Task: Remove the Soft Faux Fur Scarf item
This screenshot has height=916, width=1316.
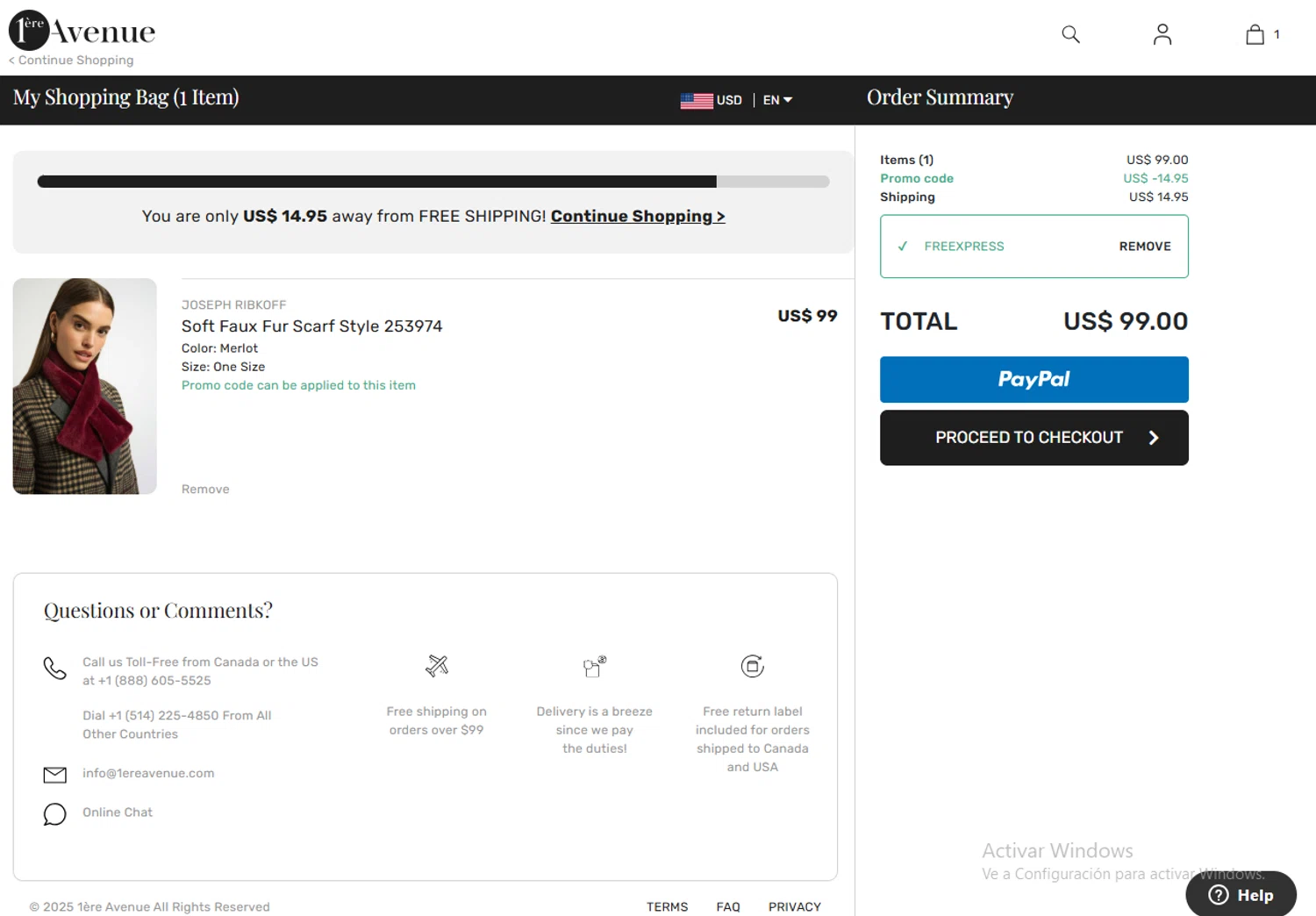Action: point(205,490)
